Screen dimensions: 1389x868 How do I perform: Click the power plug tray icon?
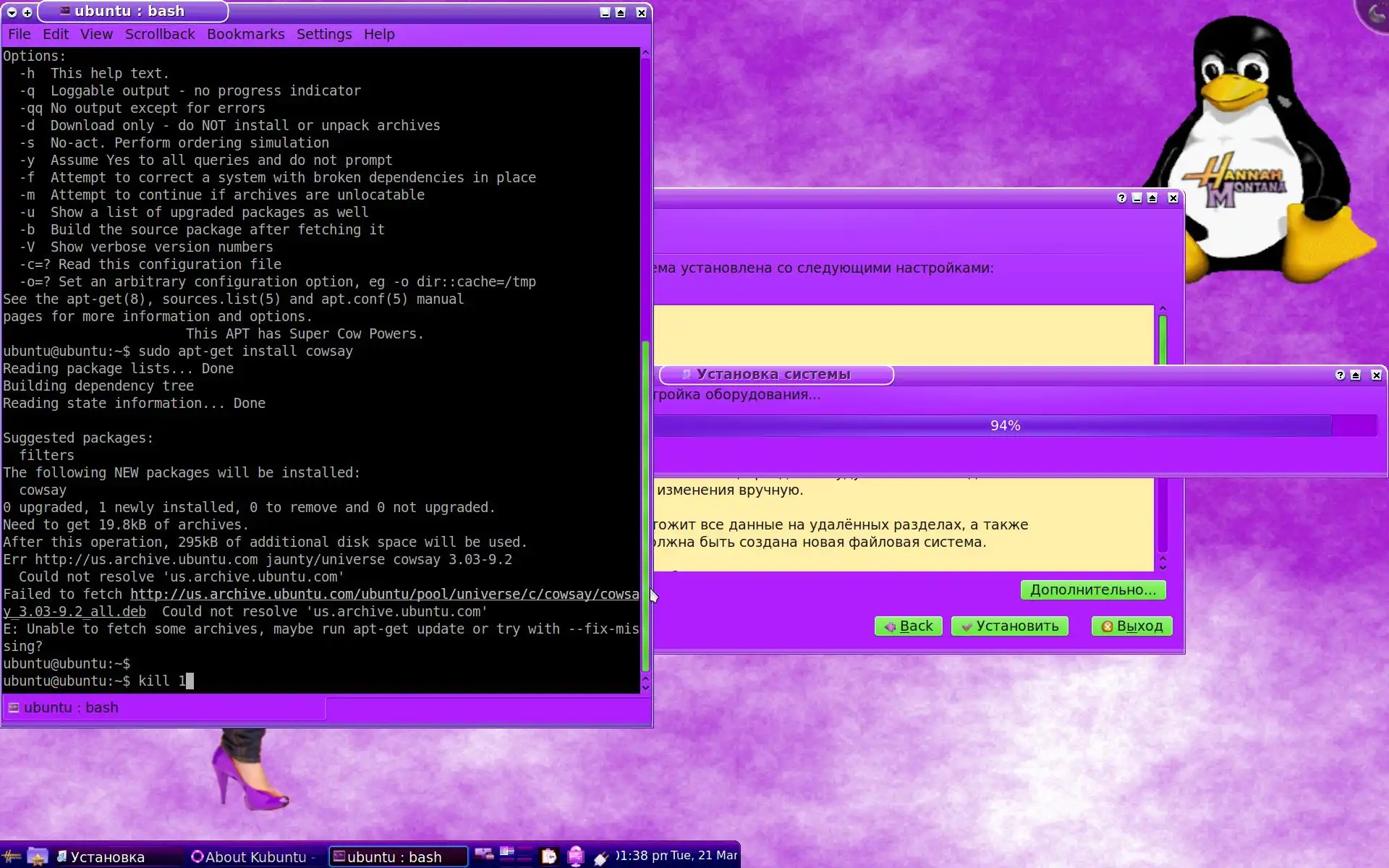tap(601, 858)
